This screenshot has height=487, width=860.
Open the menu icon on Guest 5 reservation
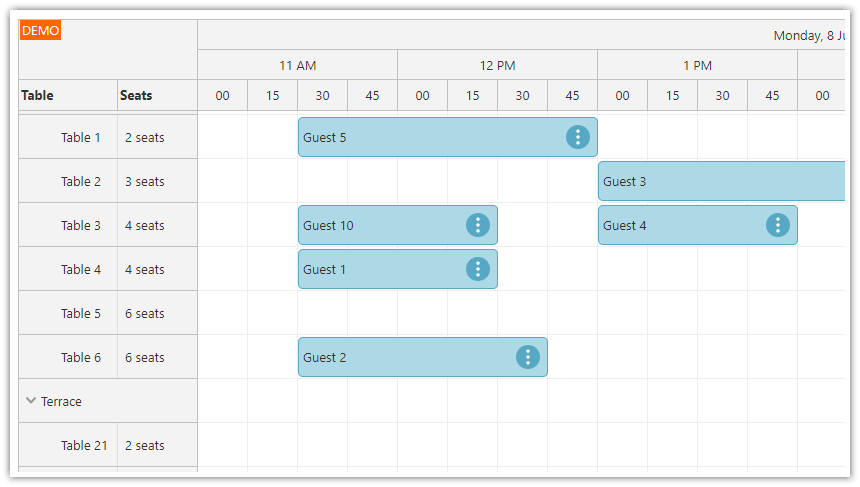[578, 137]
